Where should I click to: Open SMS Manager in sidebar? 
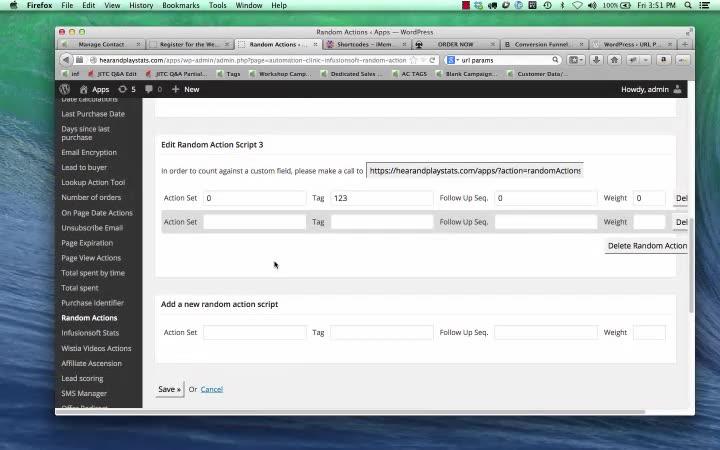coord(84,394)
